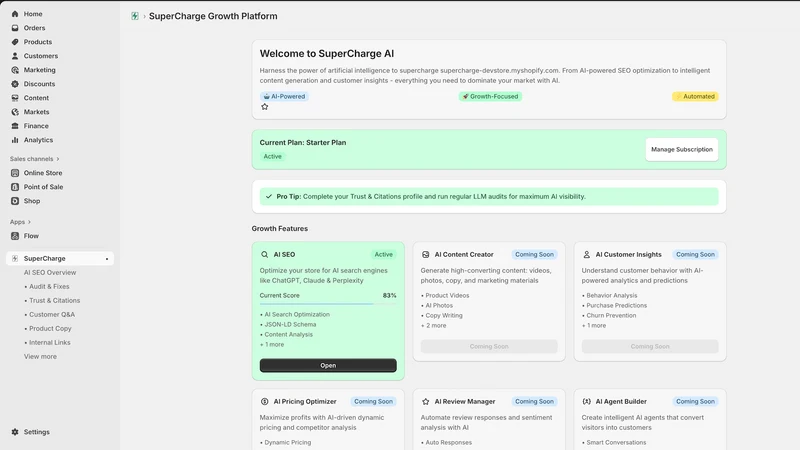Click the Automated badge

point(695,96)
